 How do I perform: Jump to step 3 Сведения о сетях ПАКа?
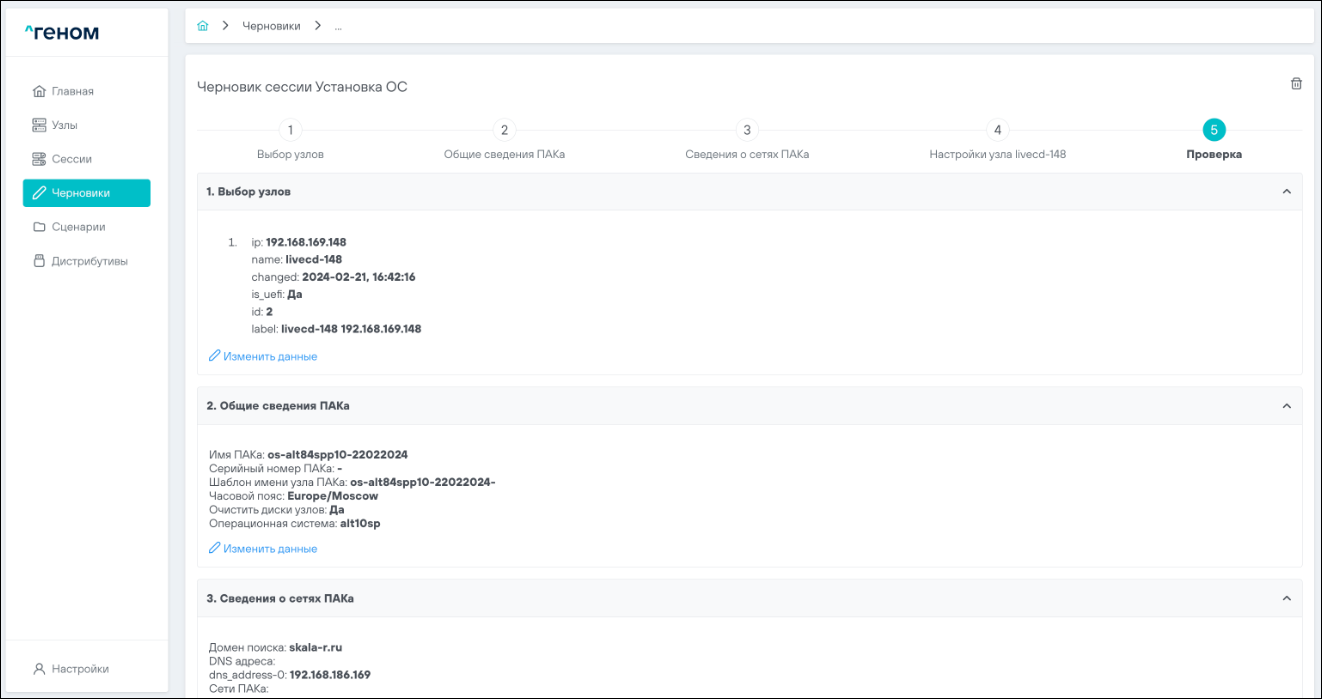click(746, 130)
